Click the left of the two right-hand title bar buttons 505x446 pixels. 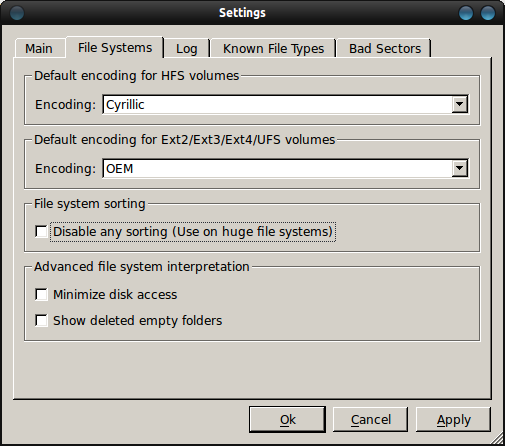pos(466,13)
